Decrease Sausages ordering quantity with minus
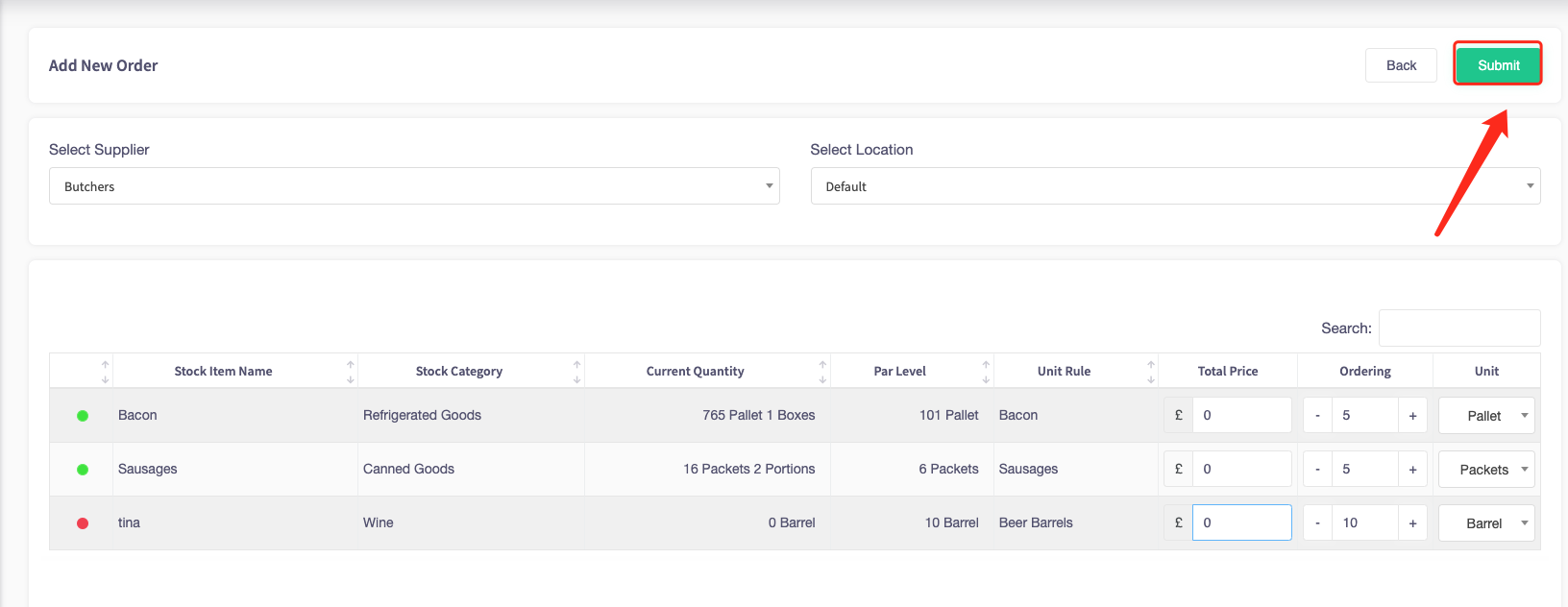Image resolution: width=1568 pixels, height=607 pixels. (x=1317, y=470)
